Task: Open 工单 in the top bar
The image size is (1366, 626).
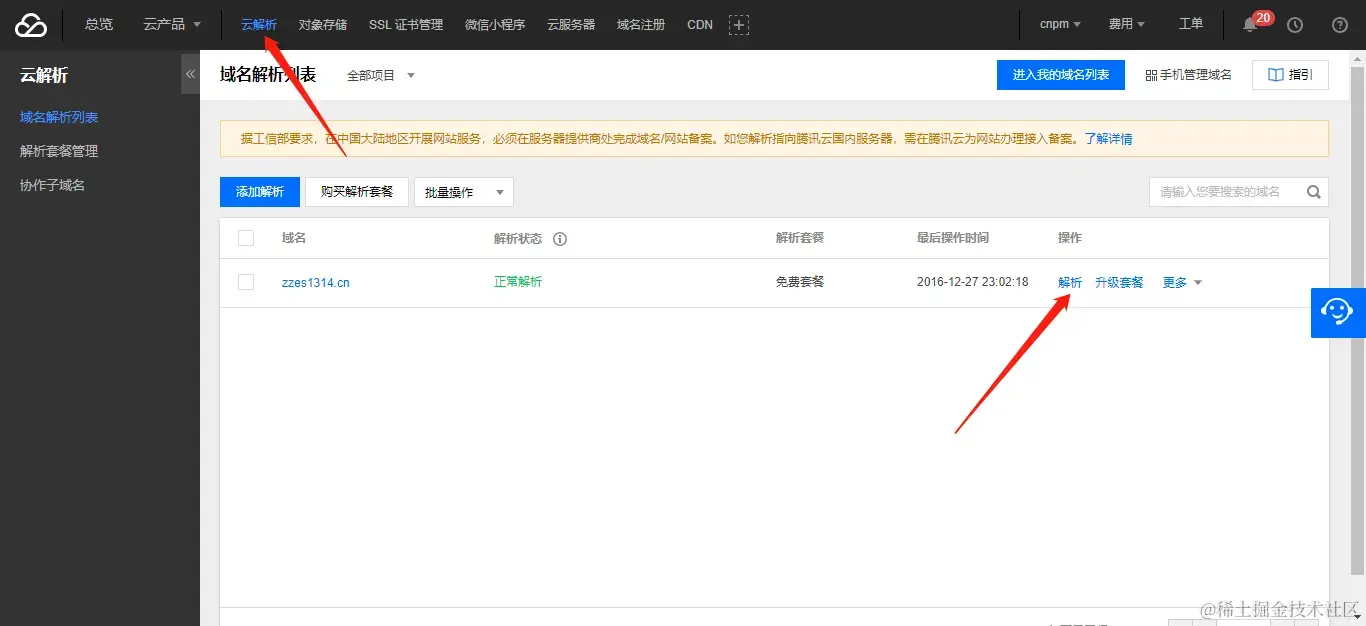Action: pos(1191,24)
